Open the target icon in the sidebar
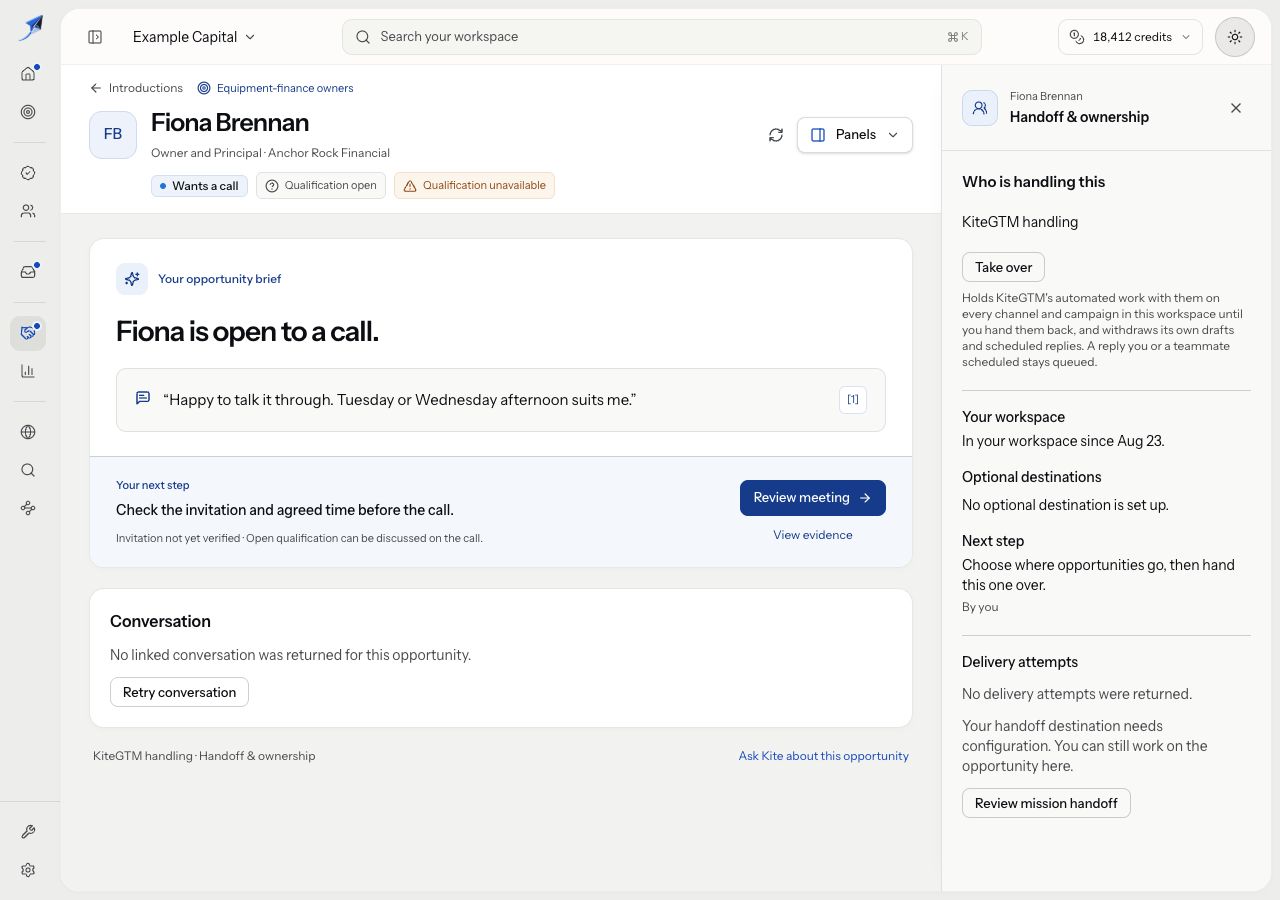 [28, 112]
